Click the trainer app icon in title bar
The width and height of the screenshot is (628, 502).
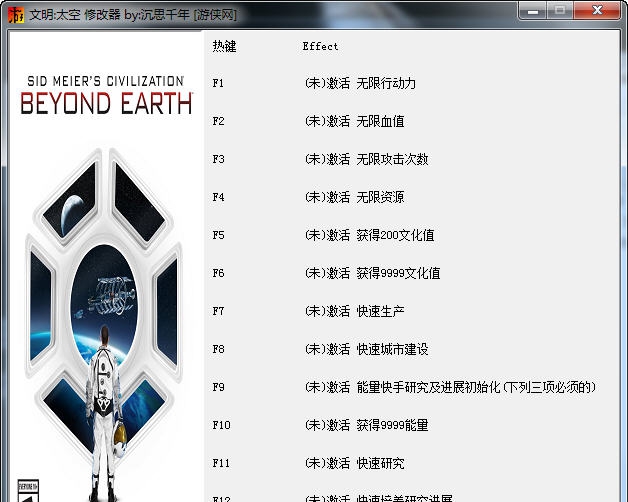[x=16, y=15]
